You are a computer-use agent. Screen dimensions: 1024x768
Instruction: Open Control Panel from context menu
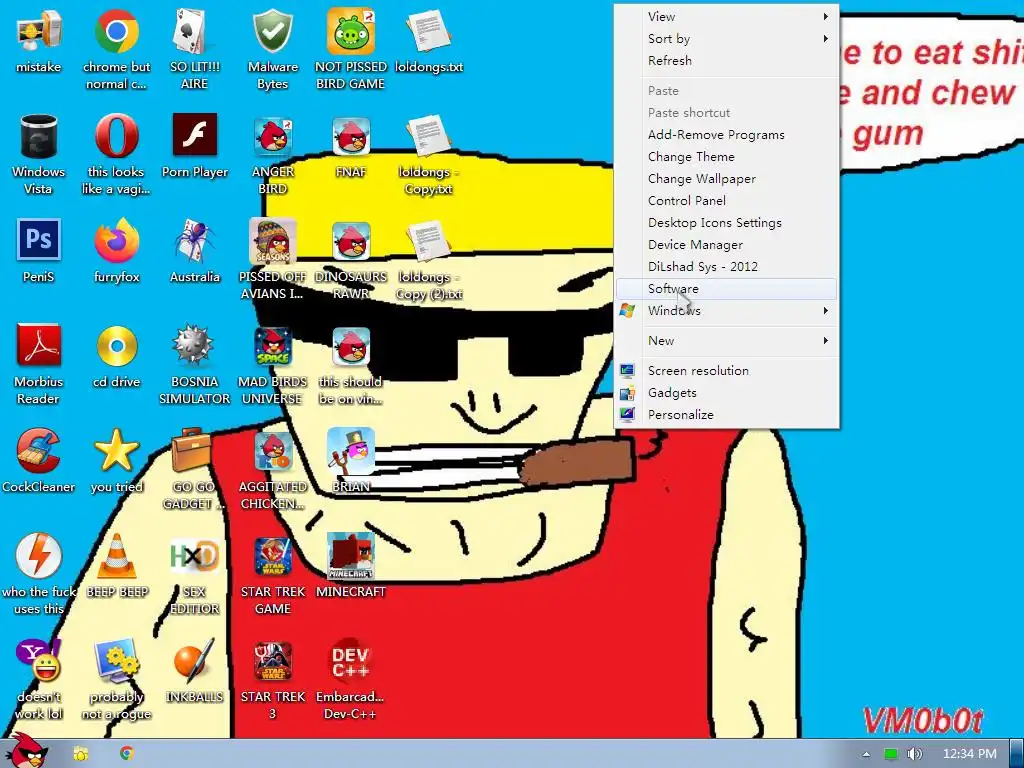(x=726, y=200)
